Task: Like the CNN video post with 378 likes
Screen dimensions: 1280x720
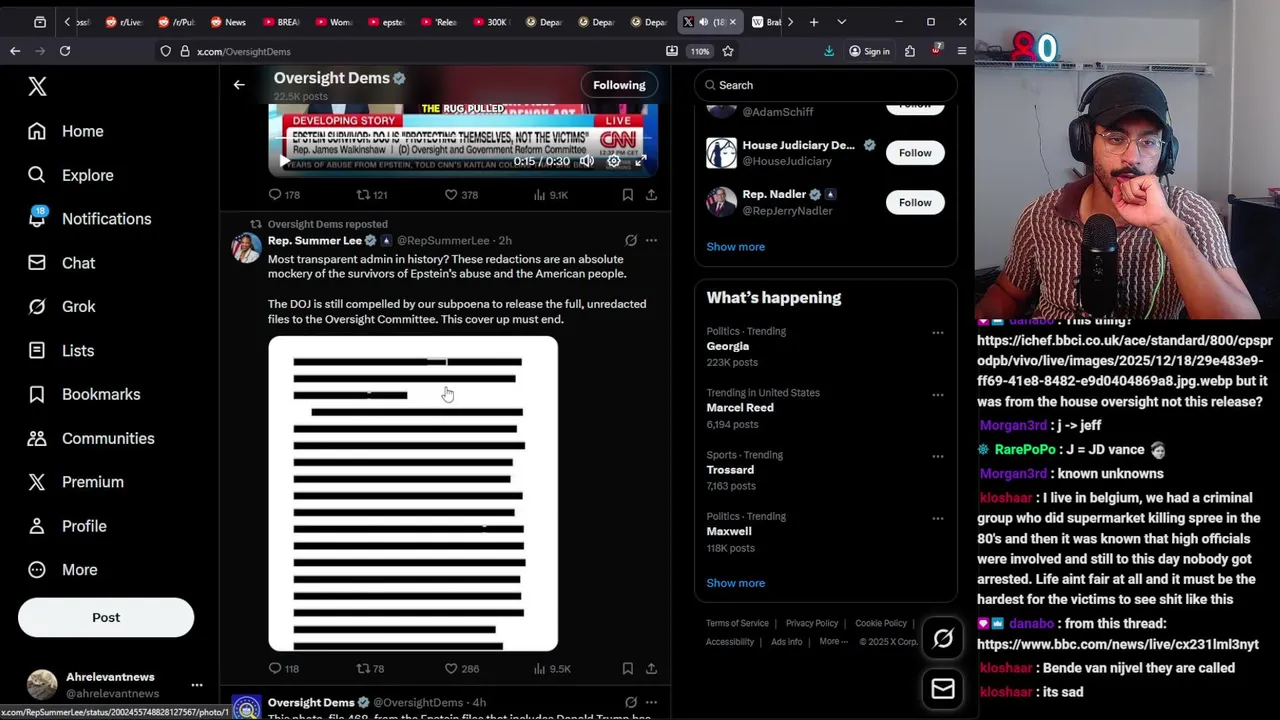Action: coord(461,195)
